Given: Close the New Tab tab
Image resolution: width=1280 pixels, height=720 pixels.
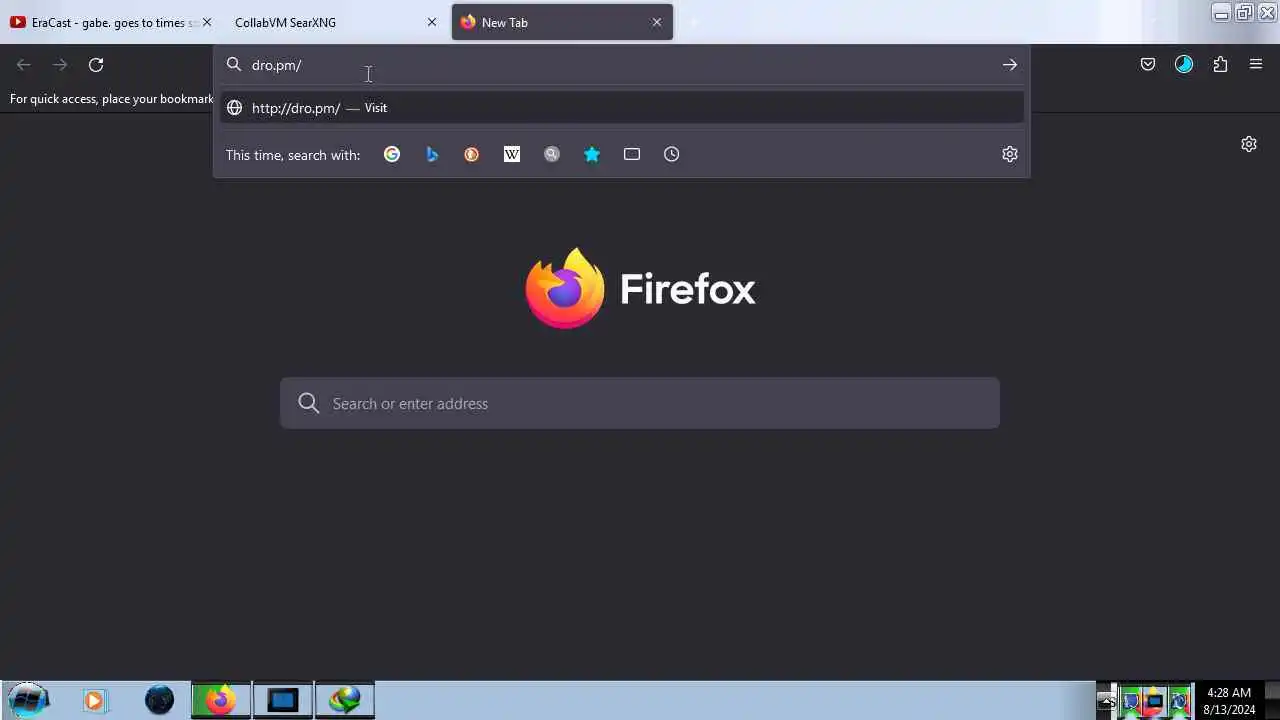Looking at the screenshot, I should coord(657,22).
